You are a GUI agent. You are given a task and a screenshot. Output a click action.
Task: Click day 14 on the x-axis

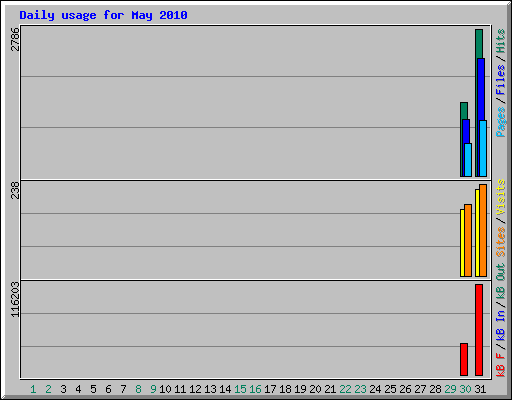[225, 389]
